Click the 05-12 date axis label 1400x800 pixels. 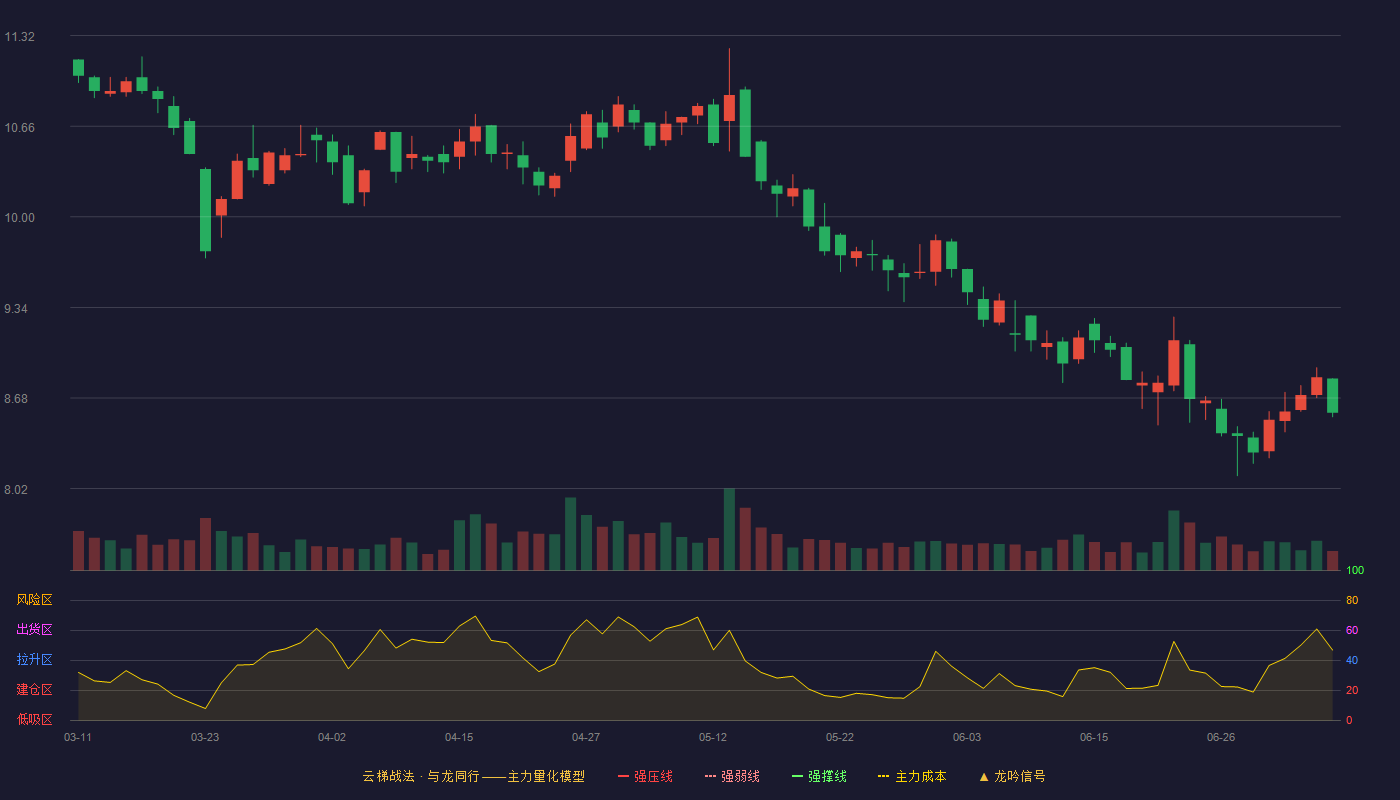click(x=713, y=737)
